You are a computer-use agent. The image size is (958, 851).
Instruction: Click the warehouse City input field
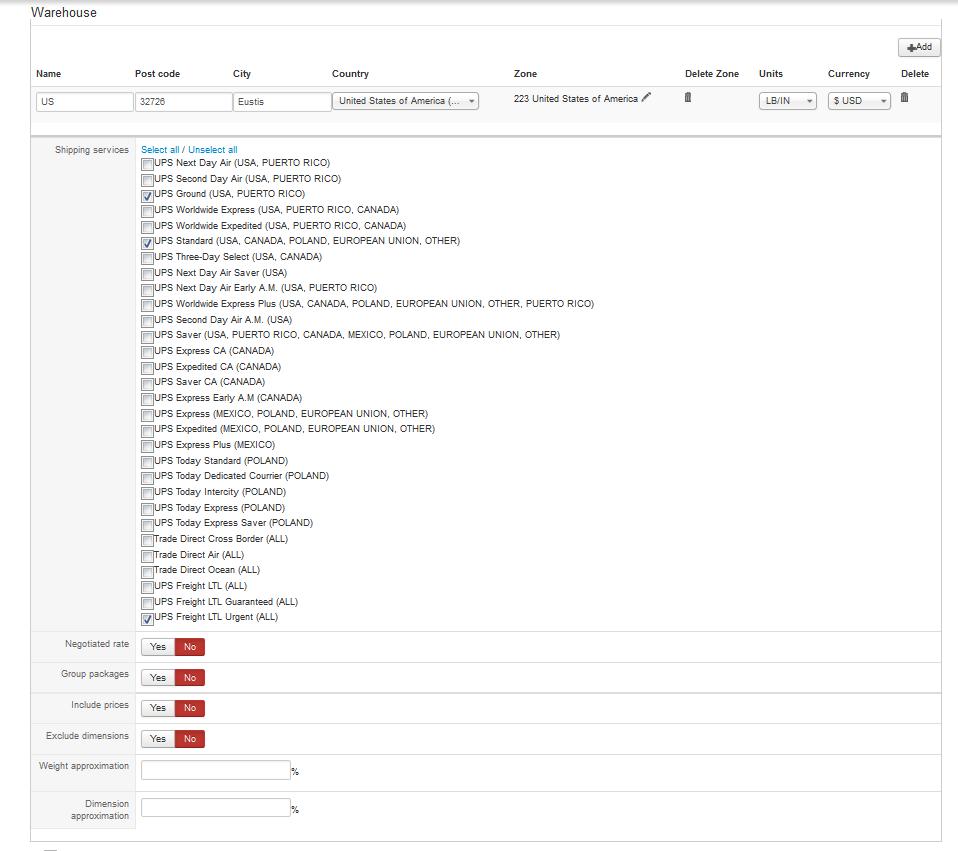281,102
